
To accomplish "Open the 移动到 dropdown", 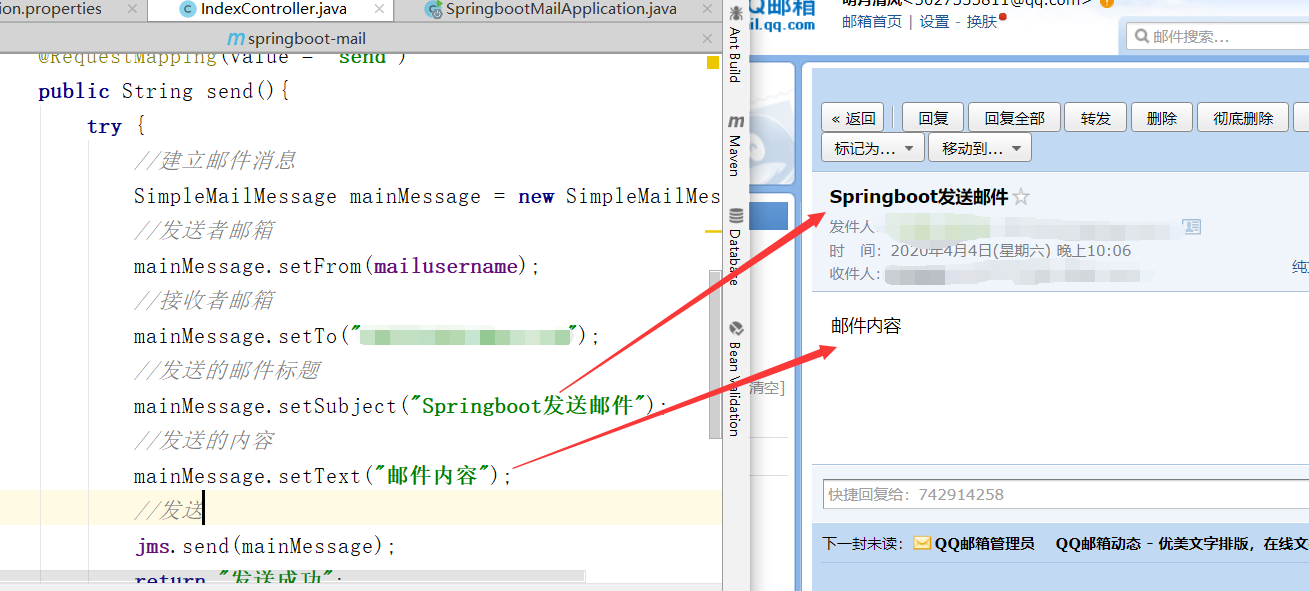I will click(x=980, y=147).
